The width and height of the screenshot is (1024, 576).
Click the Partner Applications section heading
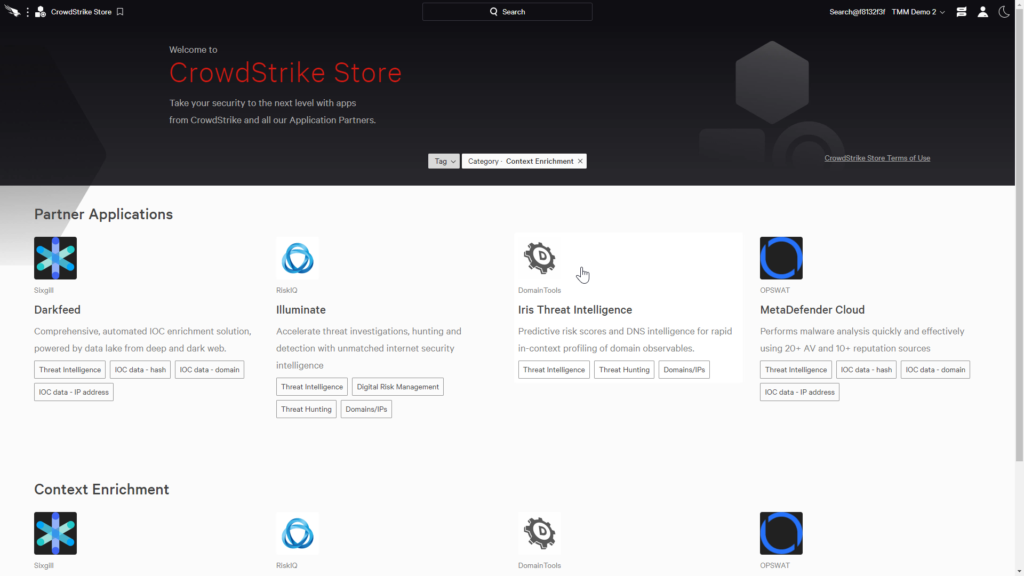(x=103, y=214)
